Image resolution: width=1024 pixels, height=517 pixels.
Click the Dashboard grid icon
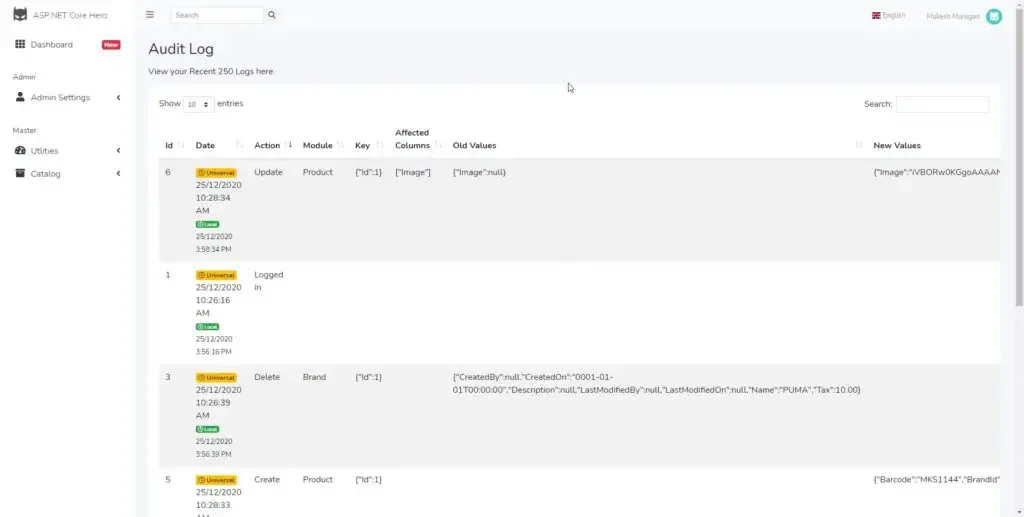[20, 44]
